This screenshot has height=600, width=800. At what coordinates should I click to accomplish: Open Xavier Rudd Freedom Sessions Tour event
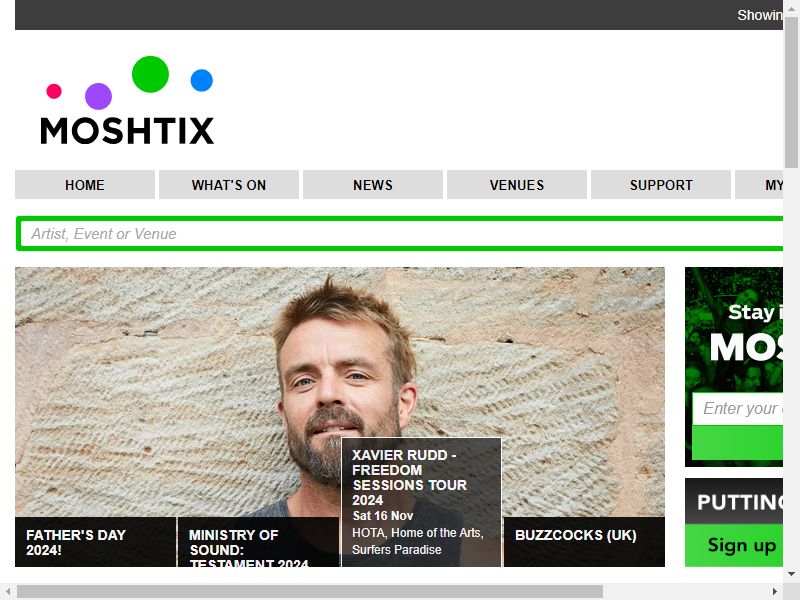(421, 502)
